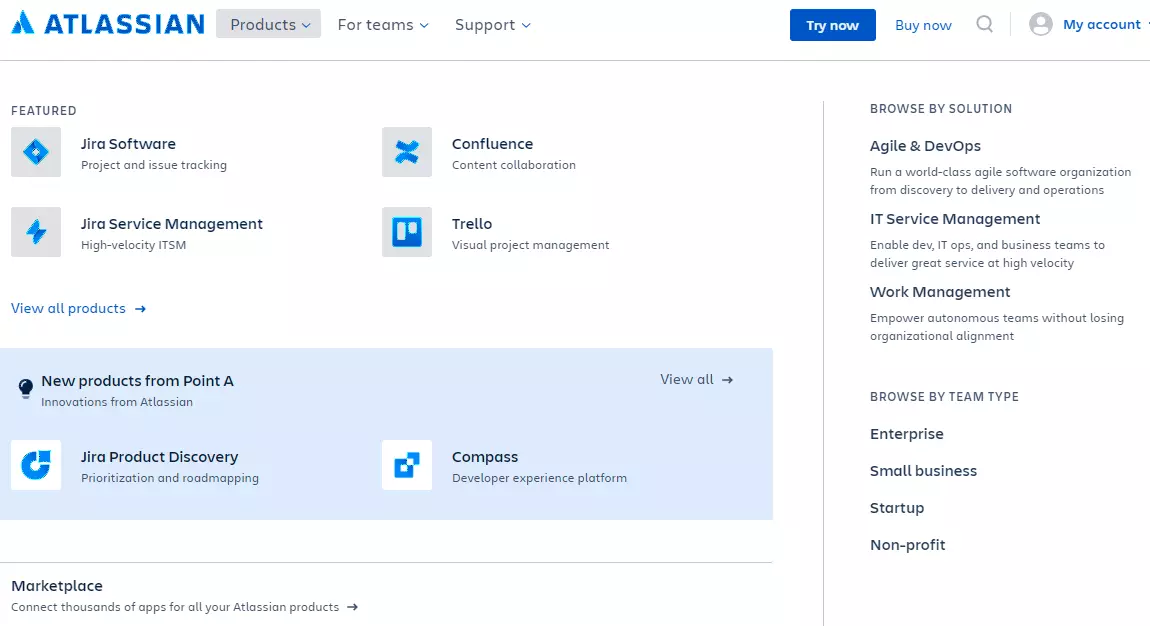
Task: Click 'Developer experience platform' description
Action: tap(539, 478)
